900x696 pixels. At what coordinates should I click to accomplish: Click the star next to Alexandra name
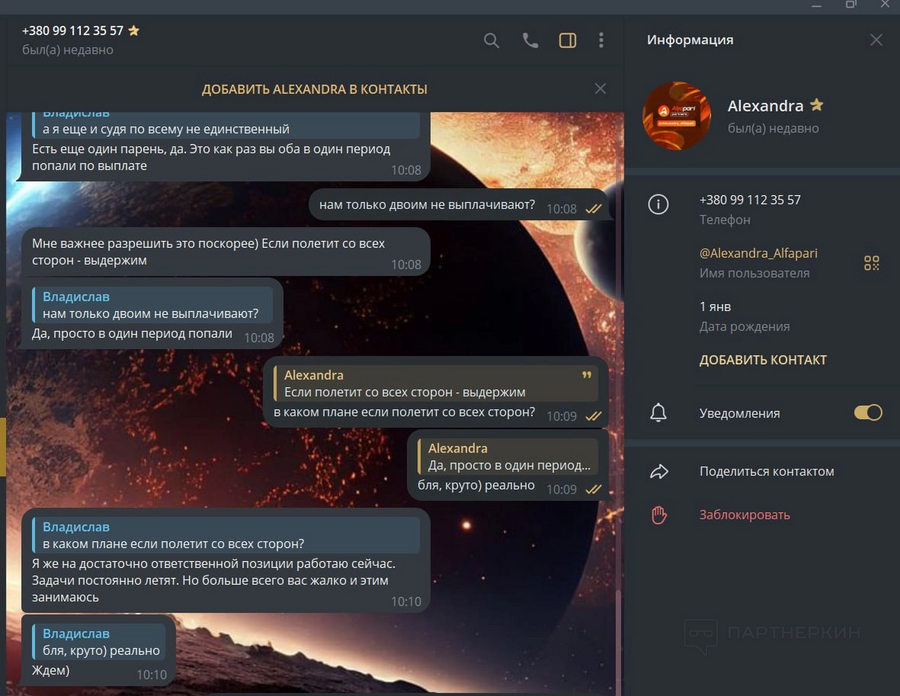816,105
